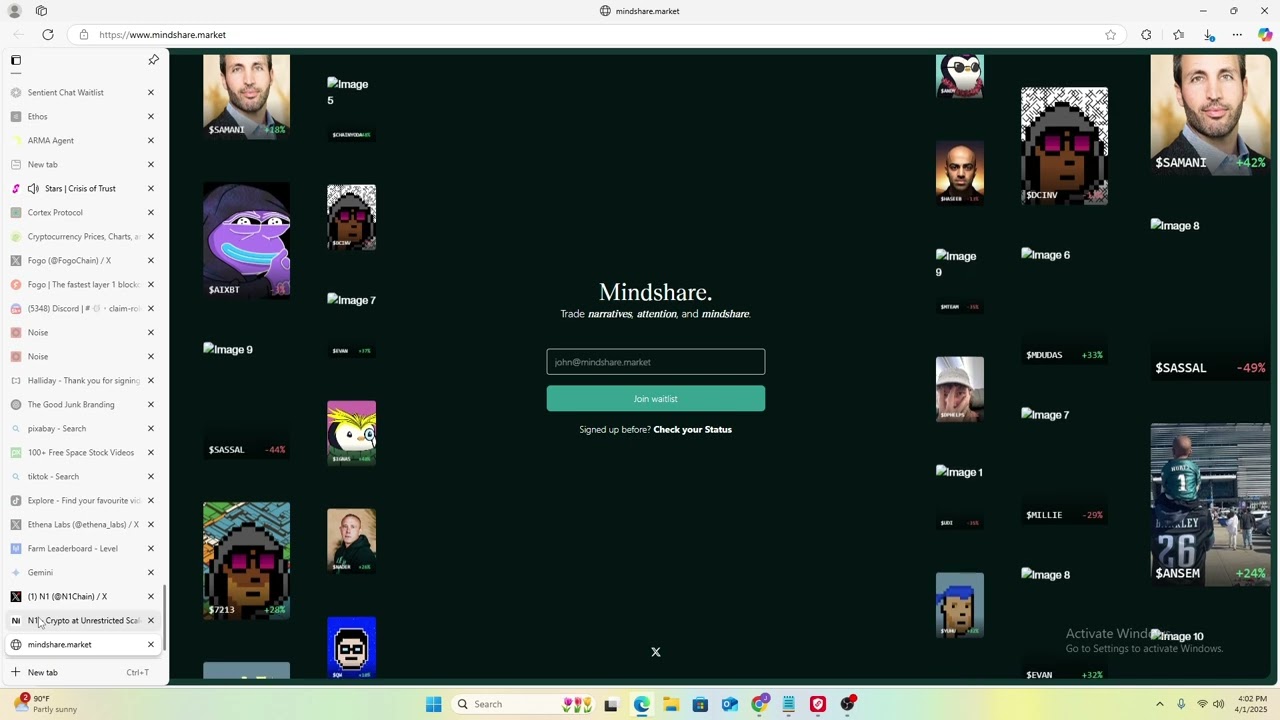Select the $ANSEM +24% card
The image size is (1280, 720).
pyautogui.click(x=1210, y=504)
